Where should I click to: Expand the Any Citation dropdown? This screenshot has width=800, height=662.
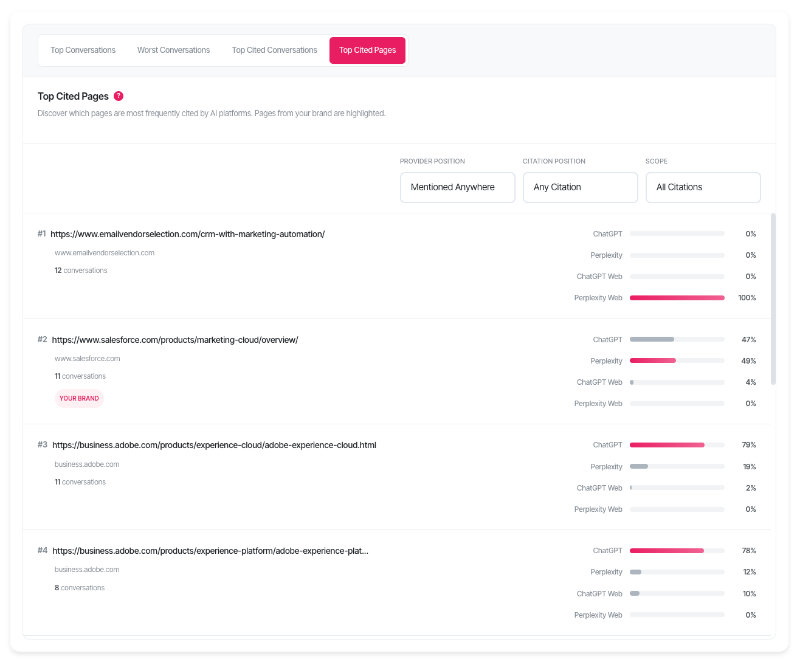[x=580, y=187]
